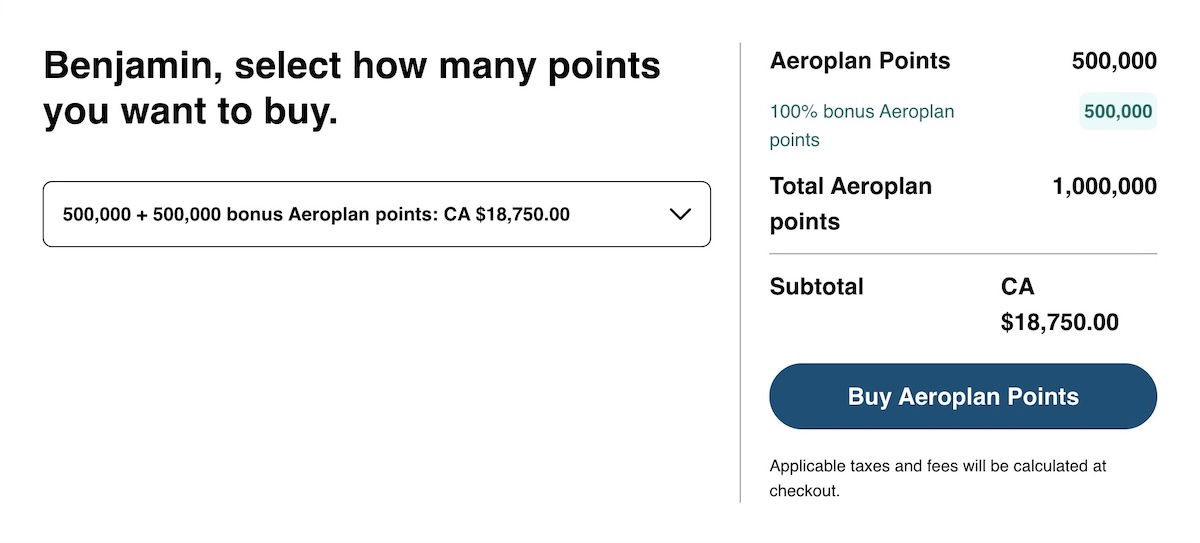
Task: Click the green 500,000 bonus badge
Action: (x=1117, y=112)
